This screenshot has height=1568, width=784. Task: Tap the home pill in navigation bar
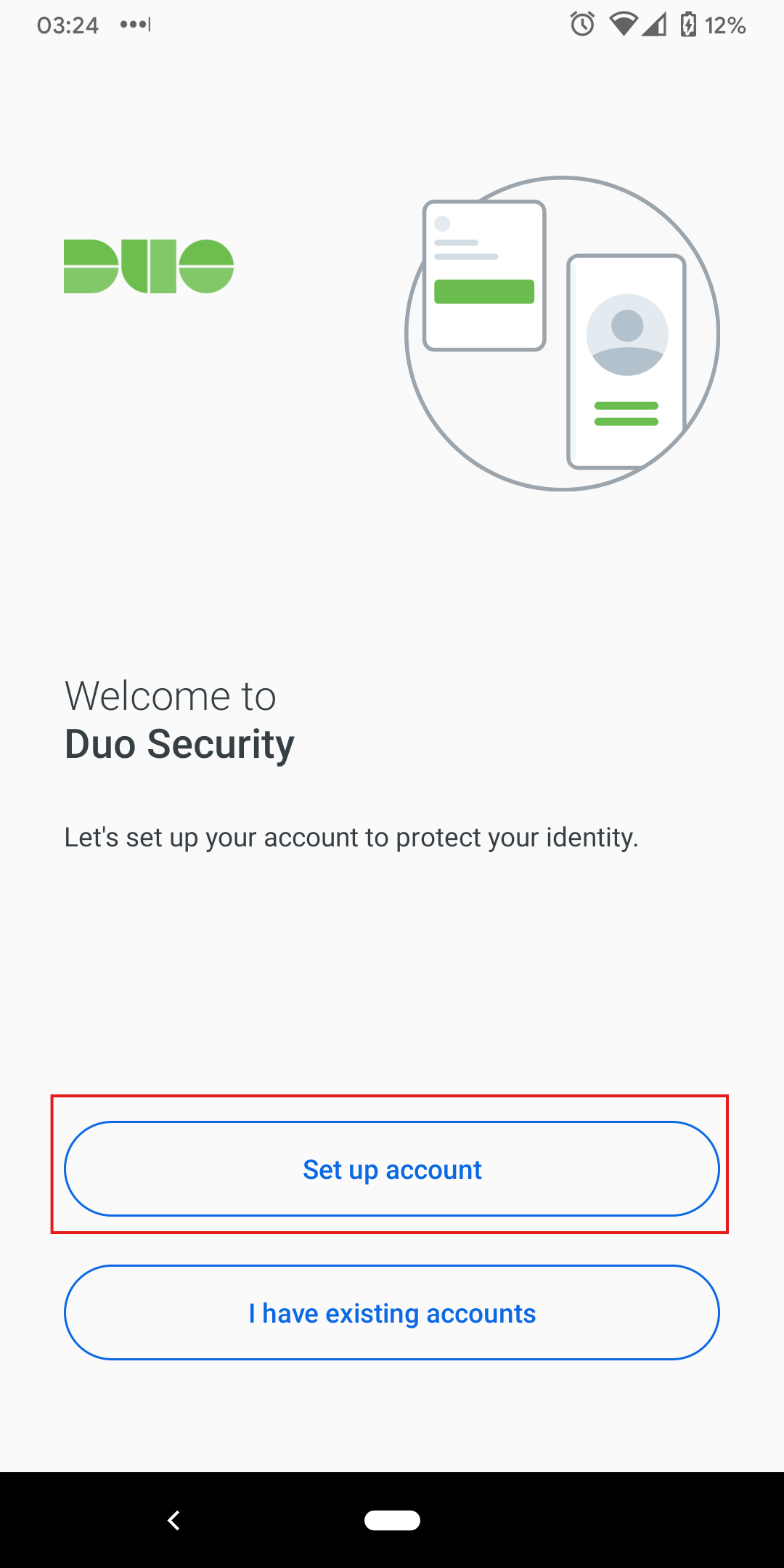[392, 1520]
